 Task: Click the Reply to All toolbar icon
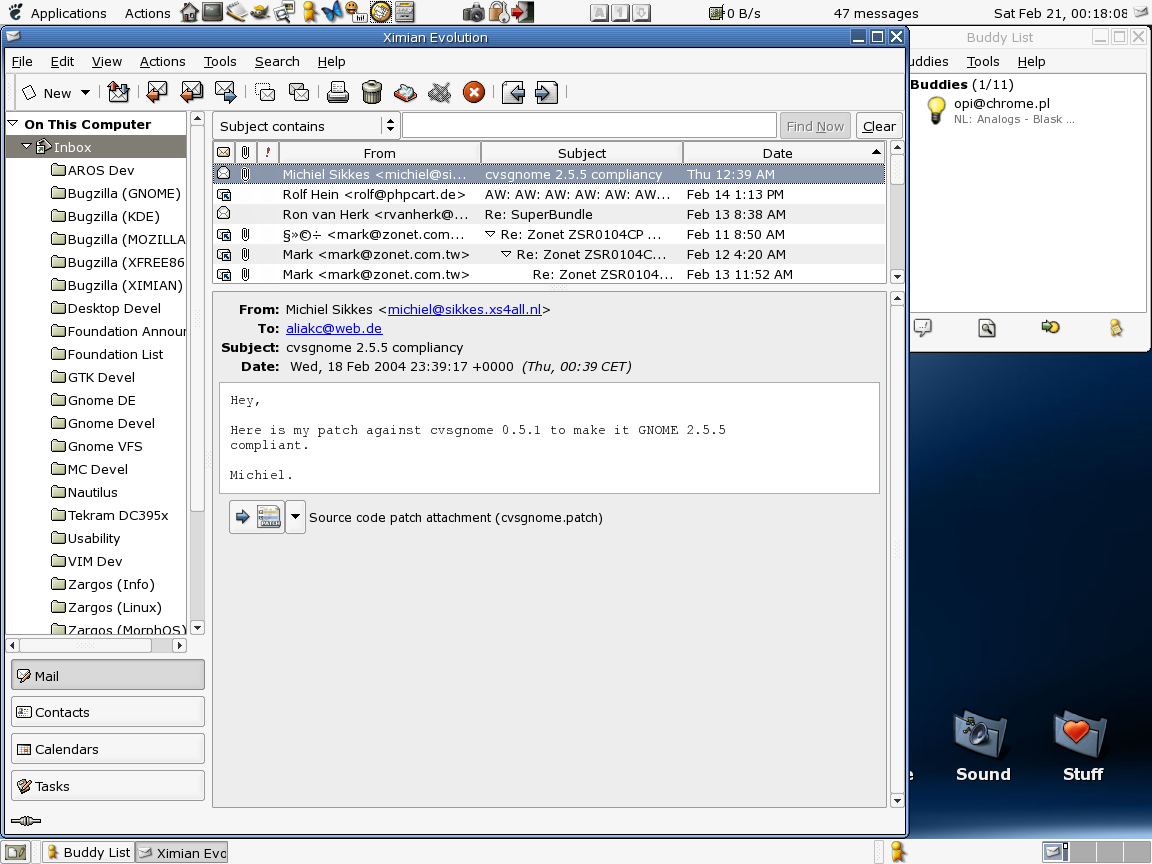click(x=191, y=93)
